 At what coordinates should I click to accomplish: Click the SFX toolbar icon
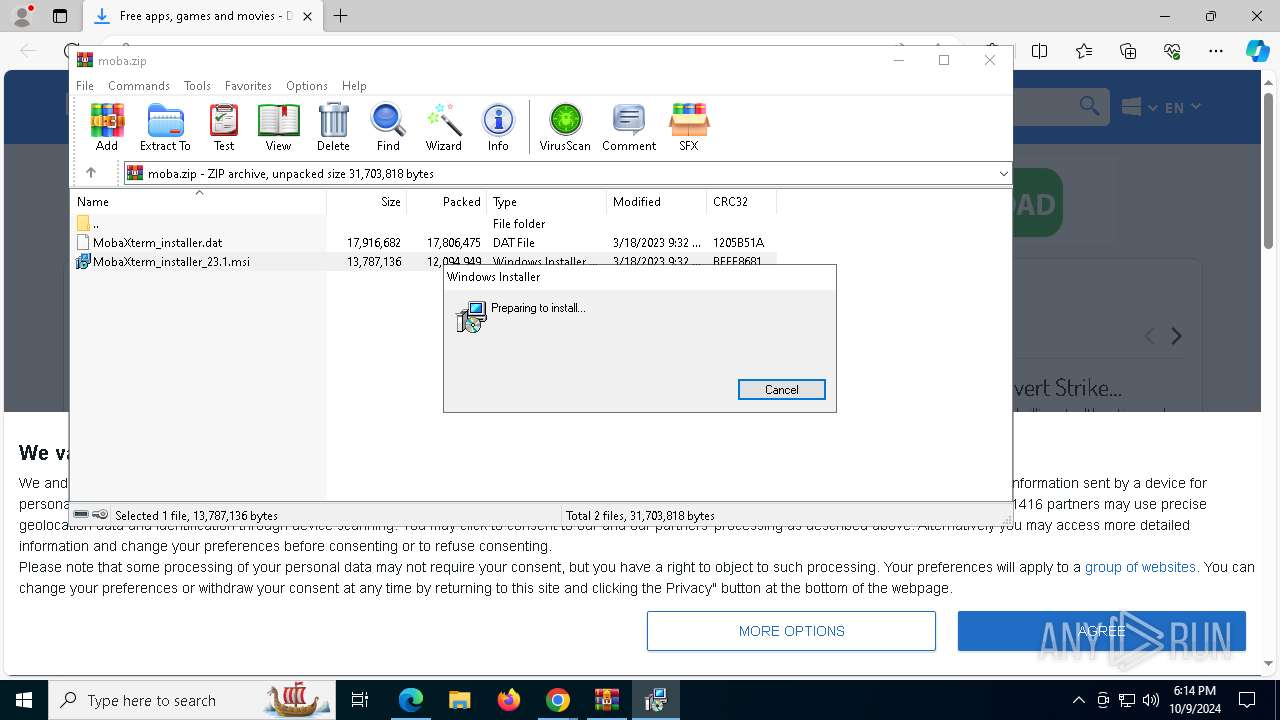pyautogui.click(x=689, y=127)
